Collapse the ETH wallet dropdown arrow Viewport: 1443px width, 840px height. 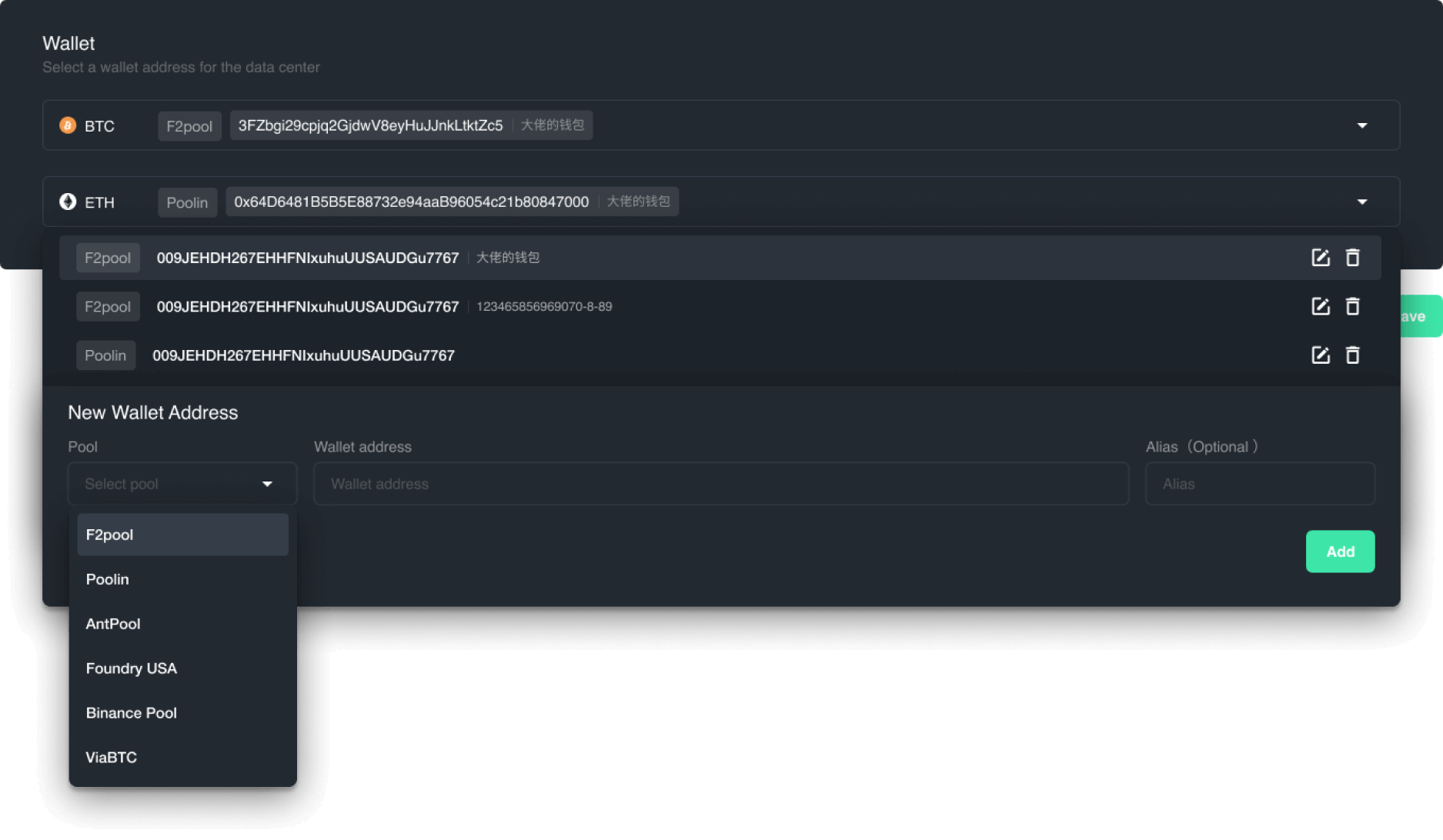tap(1361, 202)
